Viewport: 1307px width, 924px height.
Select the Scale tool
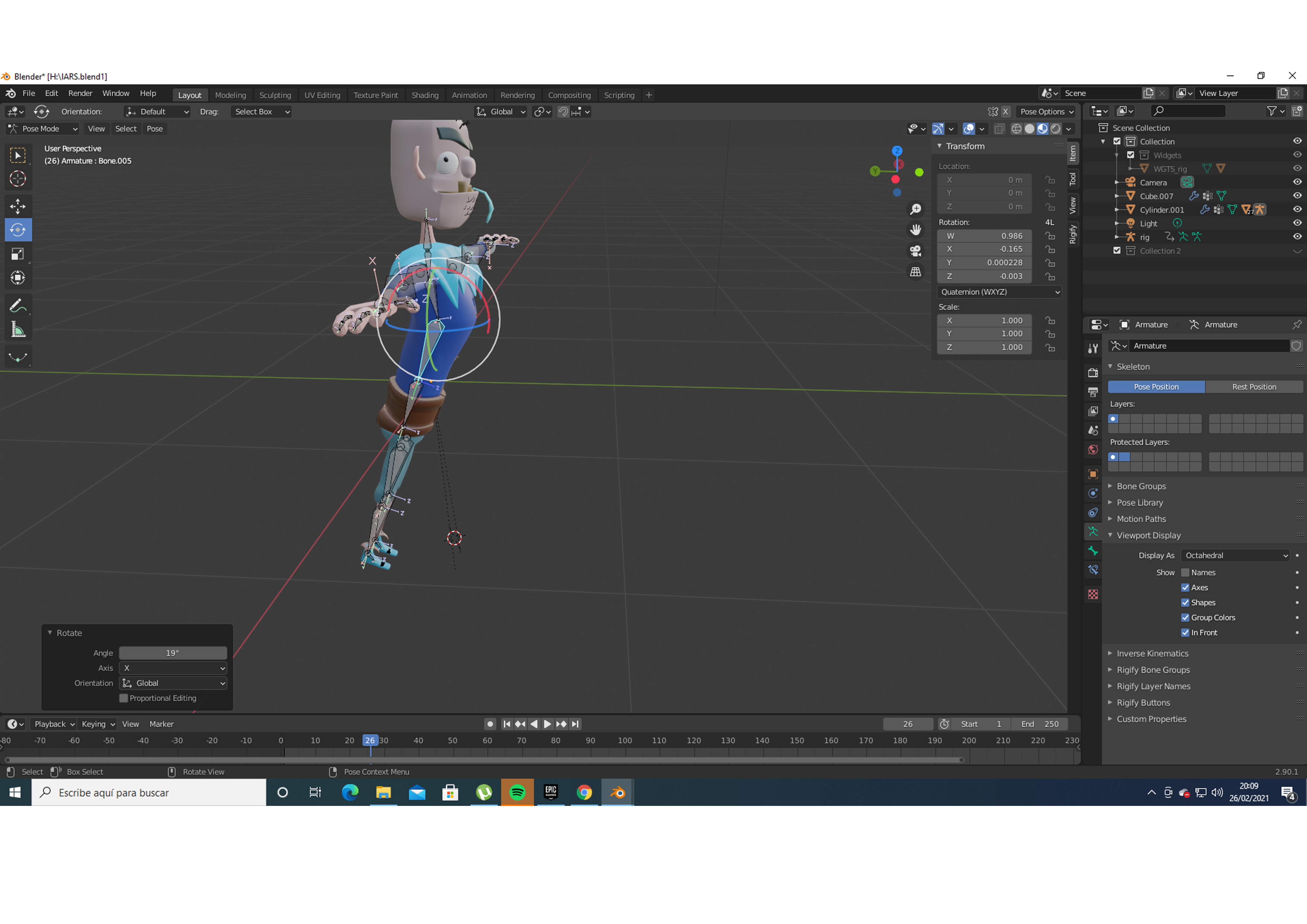tap(18, 254)
